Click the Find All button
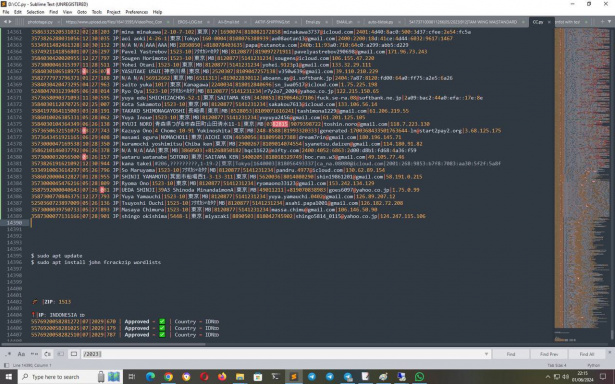 click(x=587, y=354)
